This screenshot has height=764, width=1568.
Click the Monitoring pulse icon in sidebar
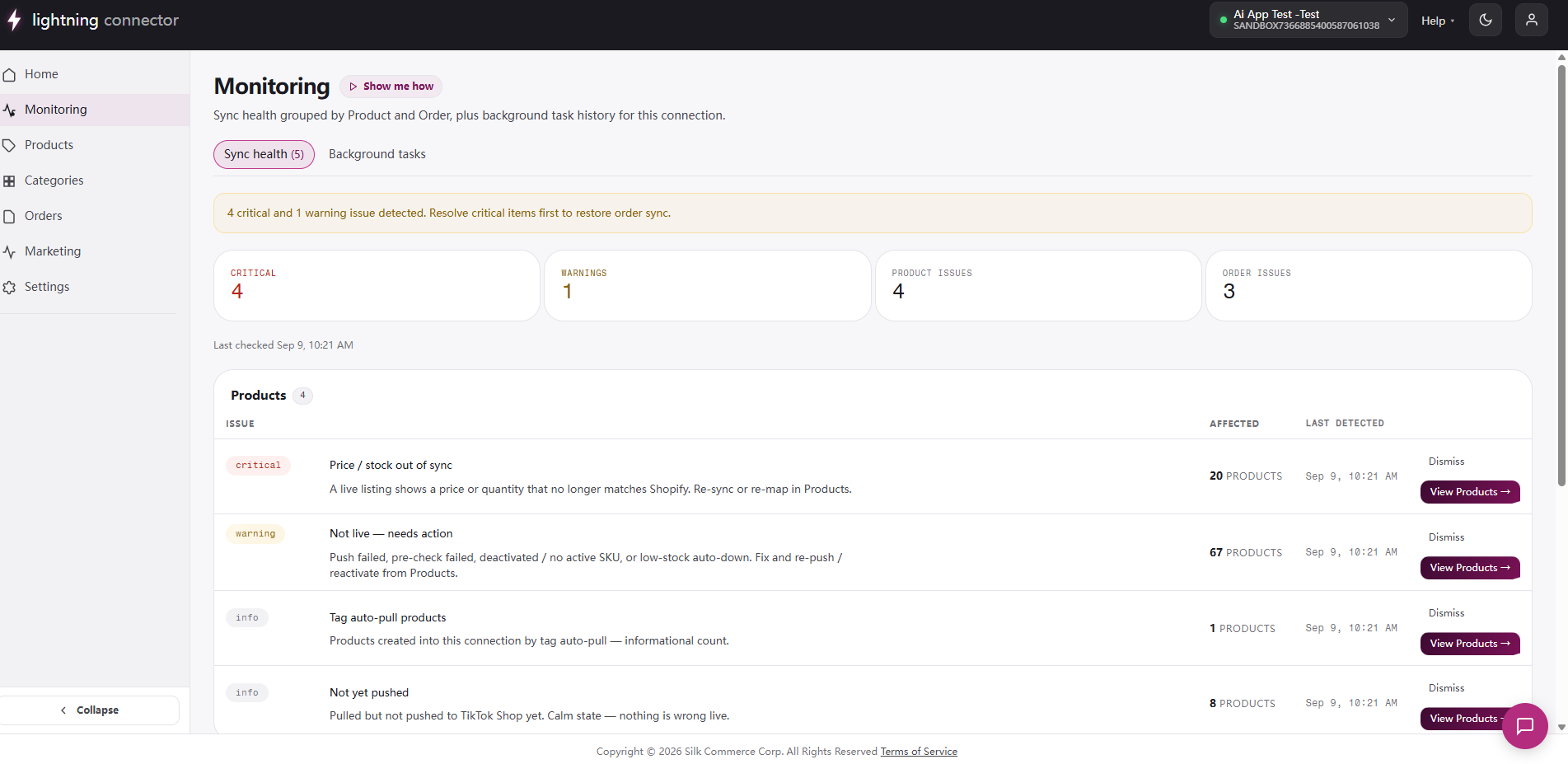click(10, 110)
